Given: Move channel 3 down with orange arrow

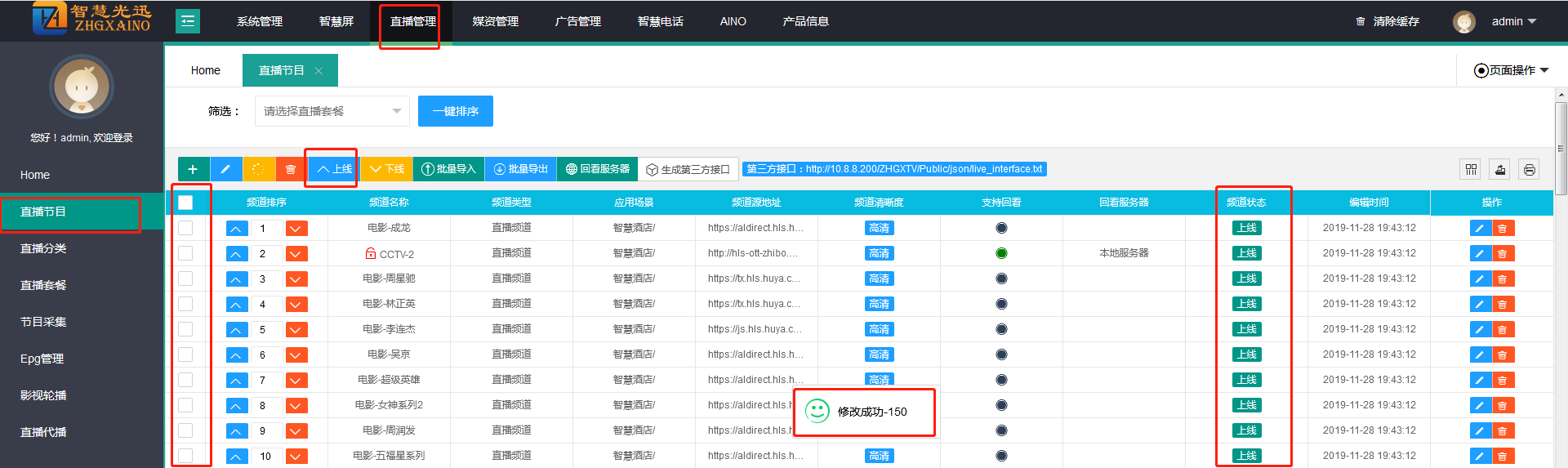Looking at the screenshot, I should point(296,279).
